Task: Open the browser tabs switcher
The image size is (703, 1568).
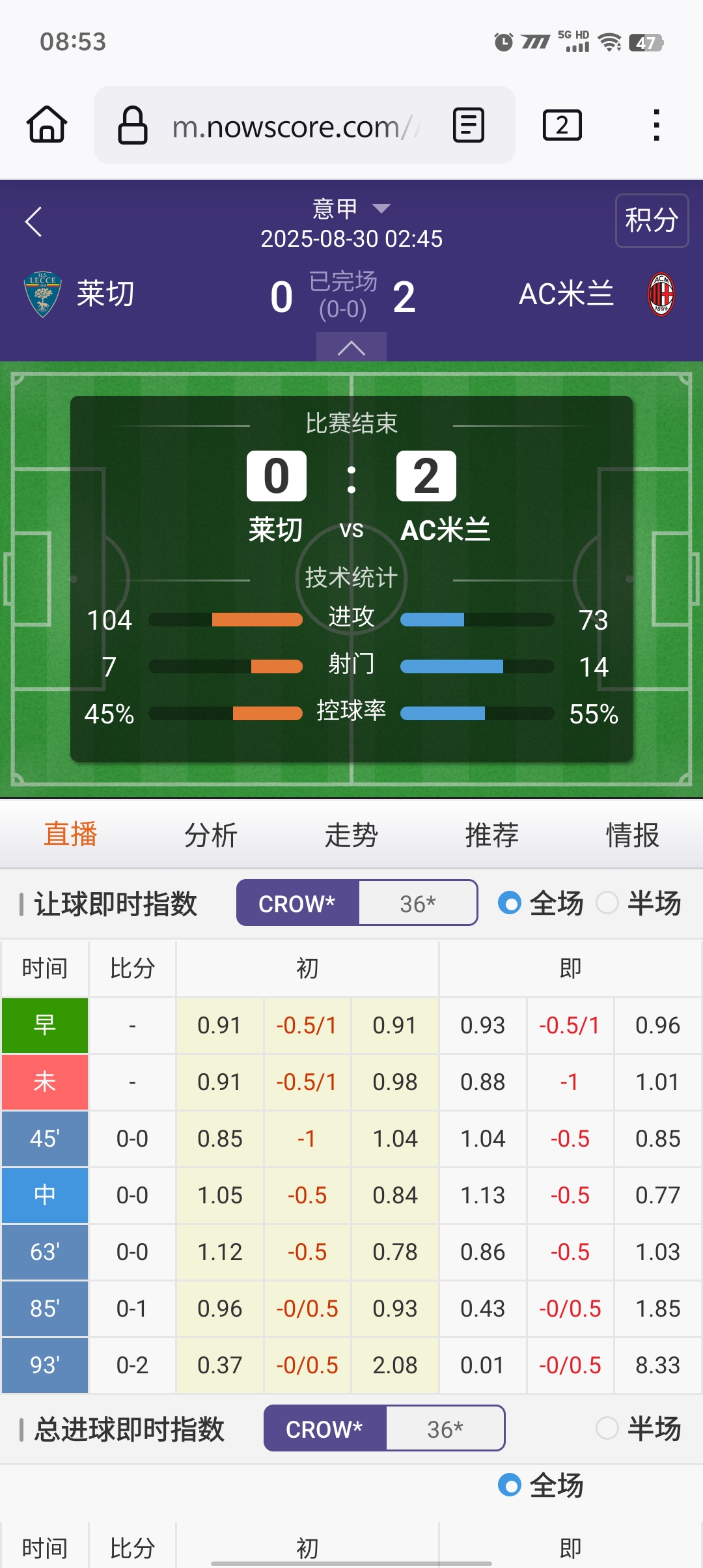Action: 562,125
